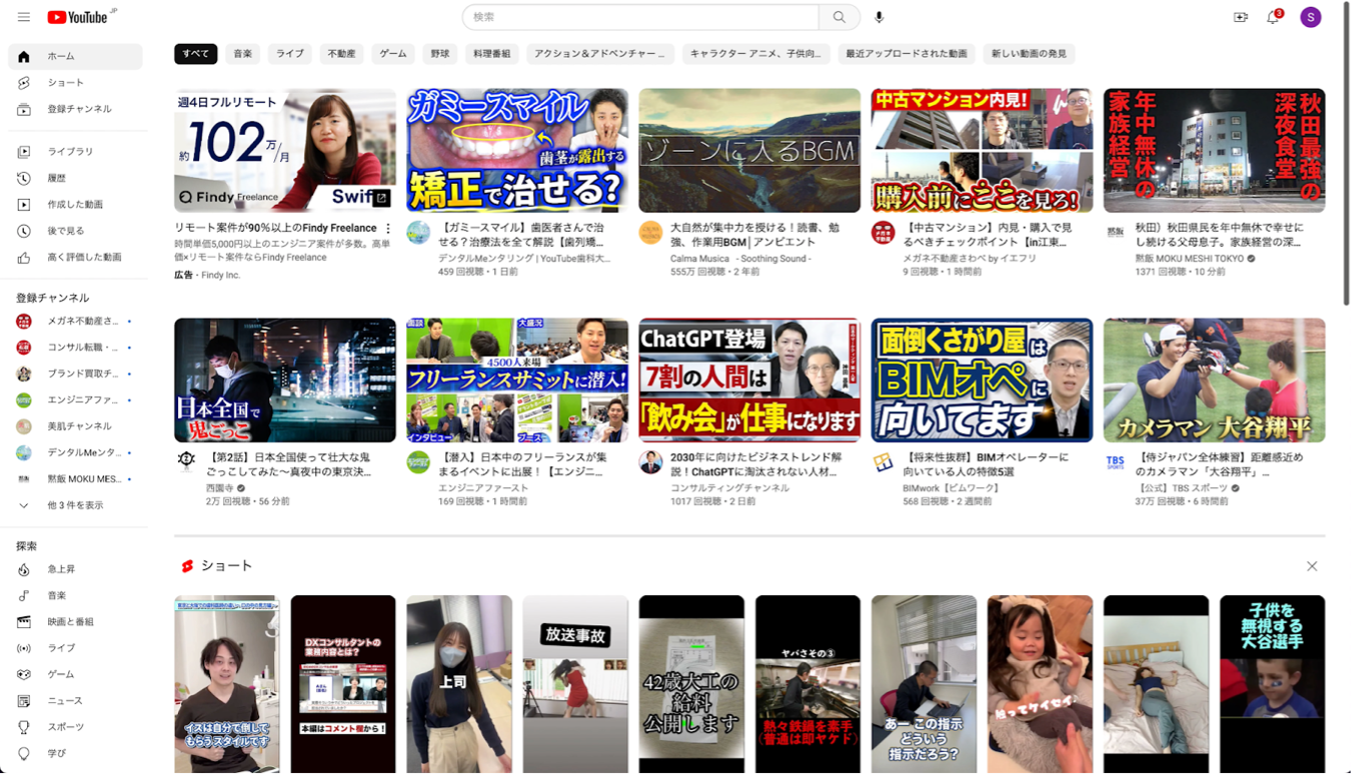This screenshot has width=1353, height=776.
Task: Expand 他 3 件を表示 subscriptions list
Action: coord(75,506)
